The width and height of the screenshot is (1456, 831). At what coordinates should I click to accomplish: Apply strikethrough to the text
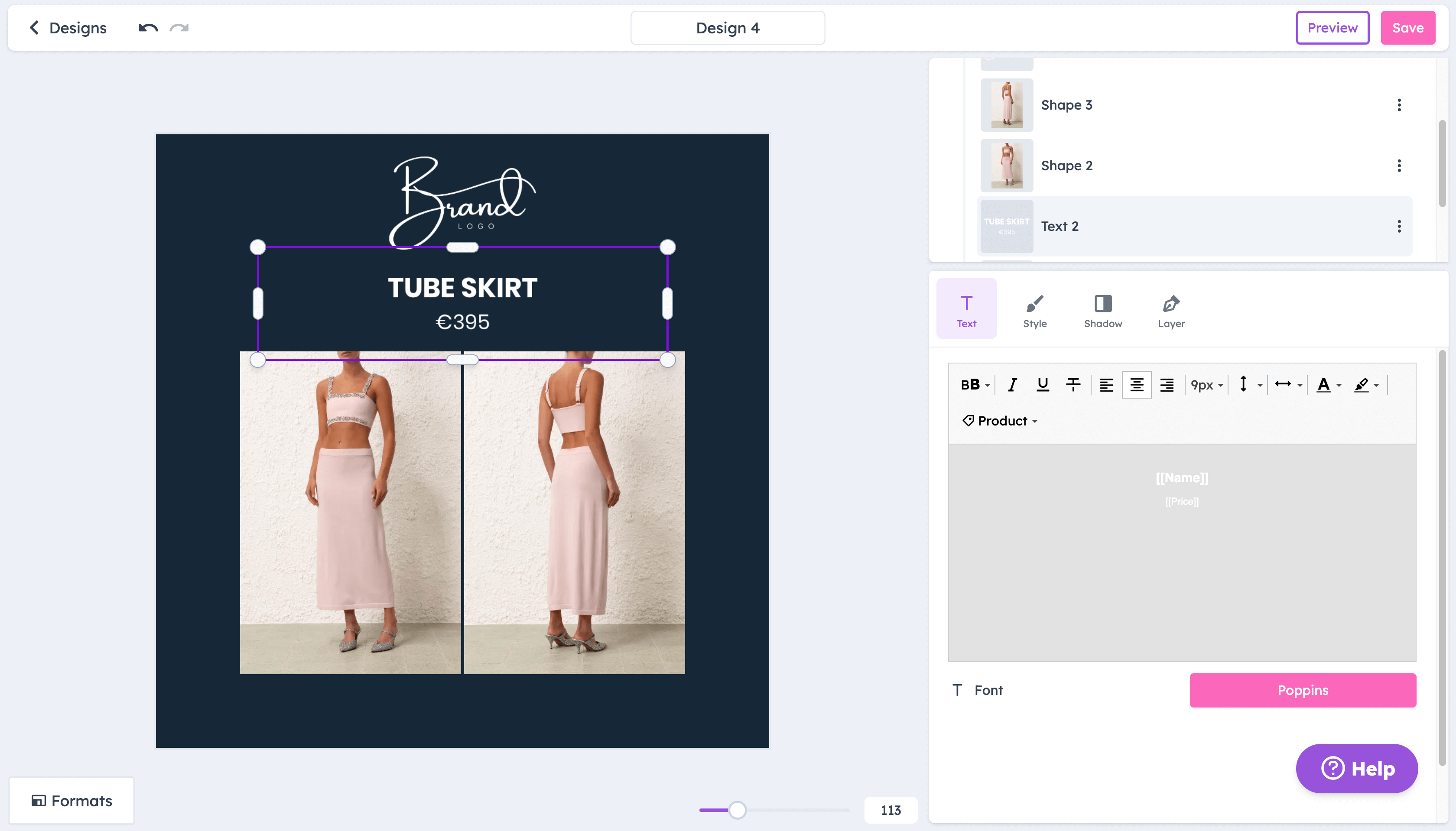(x=1073, y=384)
